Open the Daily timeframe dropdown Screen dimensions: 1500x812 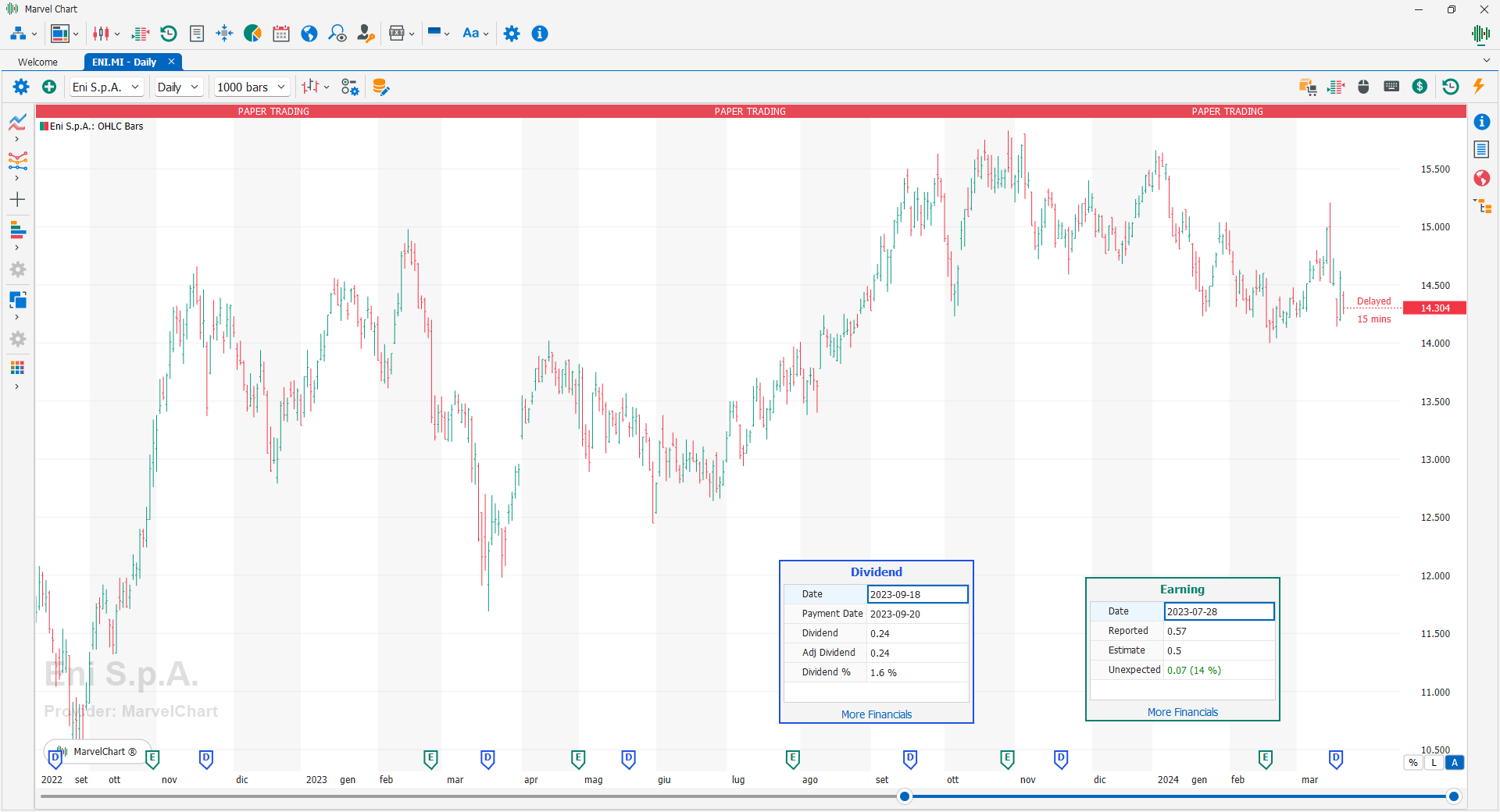[x=179, y=87]
